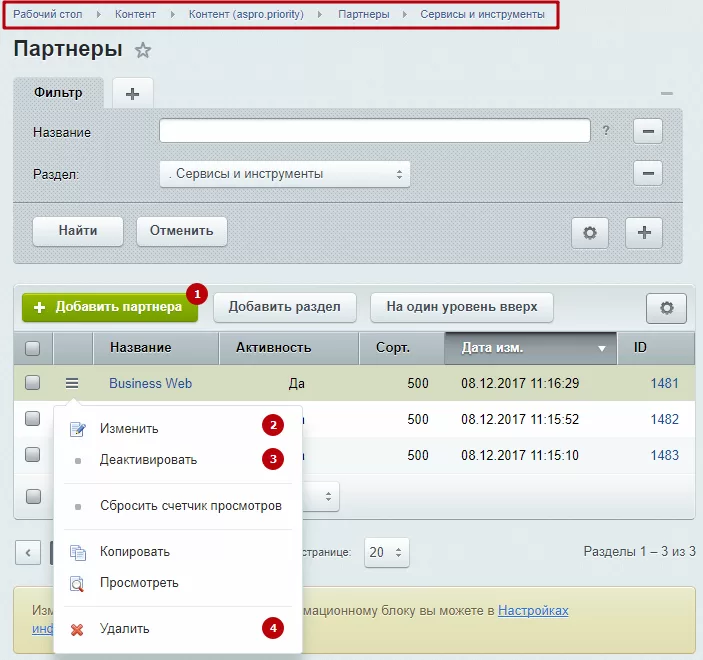Sort by Активность column header
This screenshot has height=660, width=703.
[x=289, y=348]
